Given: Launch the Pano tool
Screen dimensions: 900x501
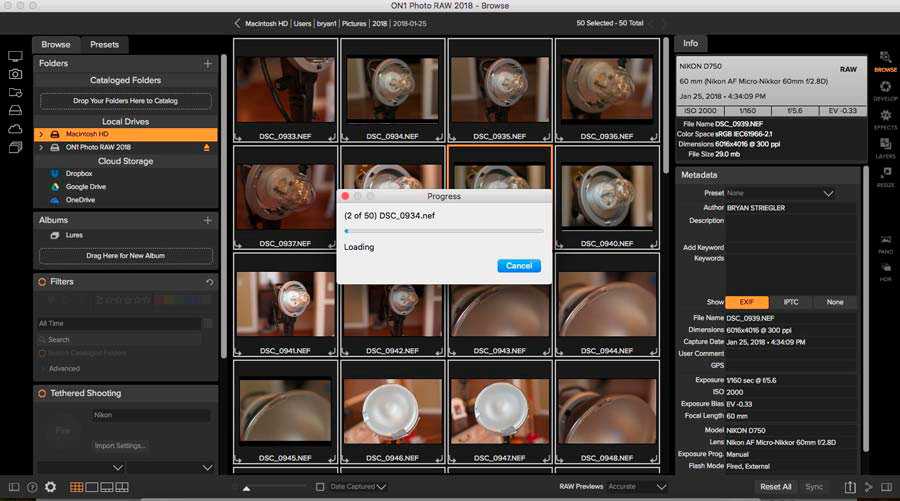Looking at the screenshot, I should (x=885, y=243).
